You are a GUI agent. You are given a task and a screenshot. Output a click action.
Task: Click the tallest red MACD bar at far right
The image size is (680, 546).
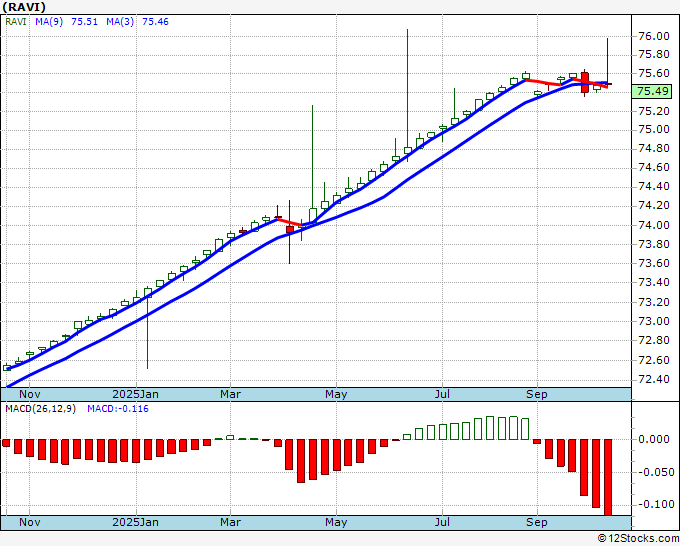(x=608, y=477)
